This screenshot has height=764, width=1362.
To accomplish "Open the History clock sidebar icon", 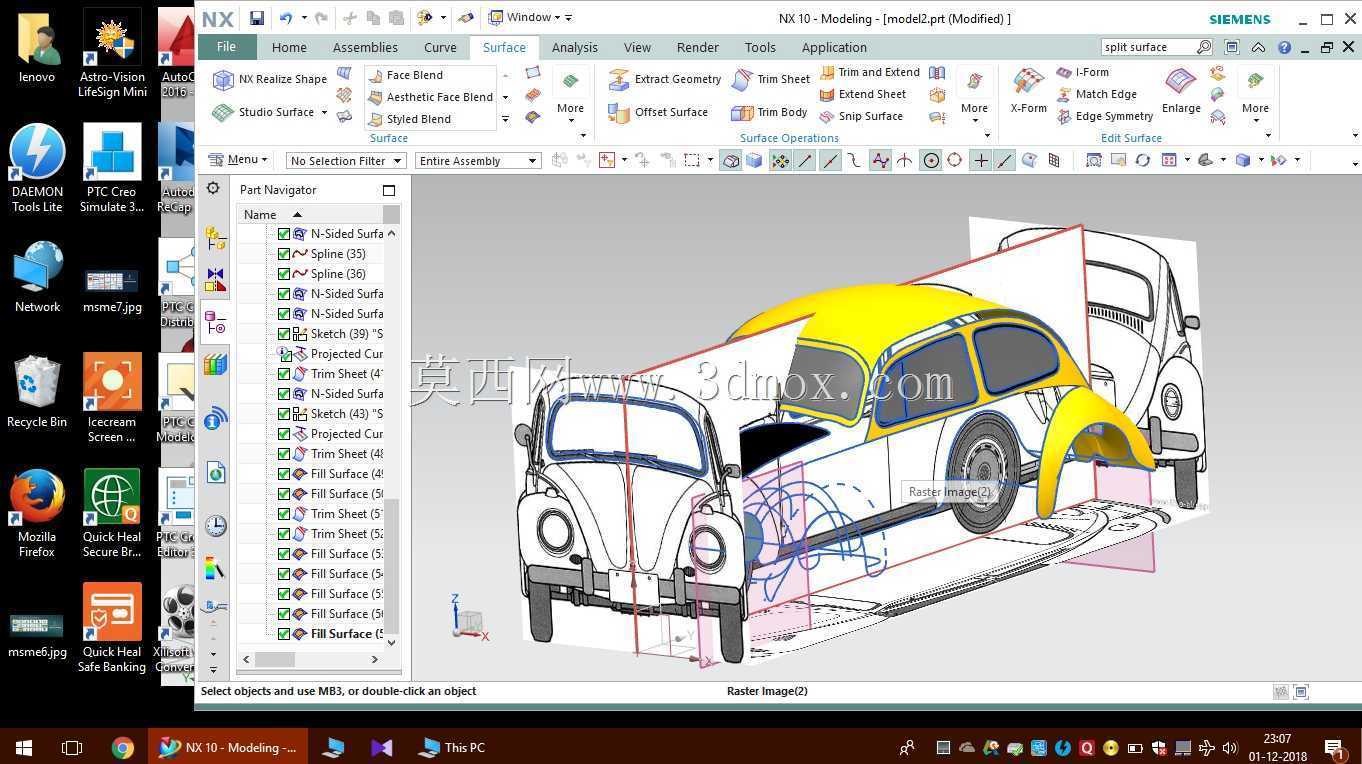I will coord(215,526).
